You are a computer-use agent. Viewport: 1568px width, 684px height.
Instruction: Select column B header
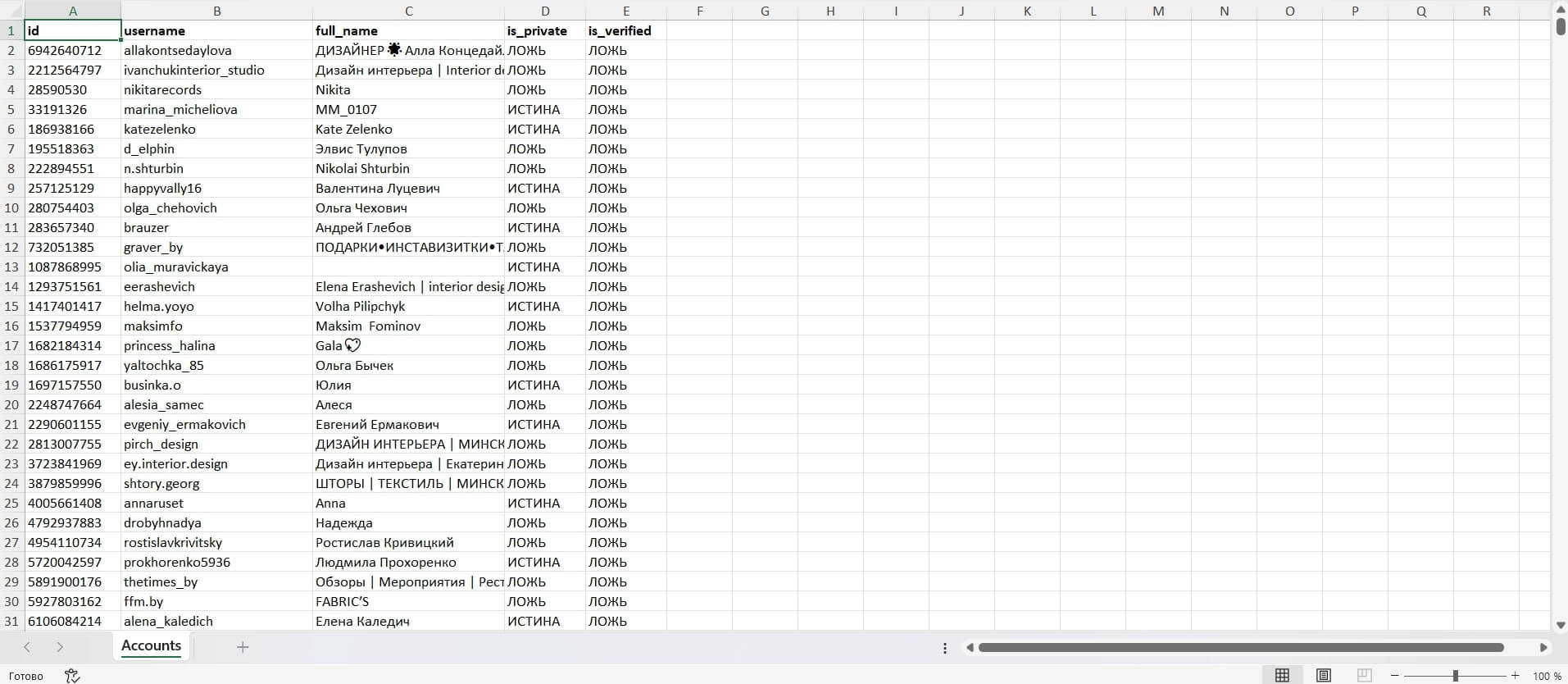[216, 11]
